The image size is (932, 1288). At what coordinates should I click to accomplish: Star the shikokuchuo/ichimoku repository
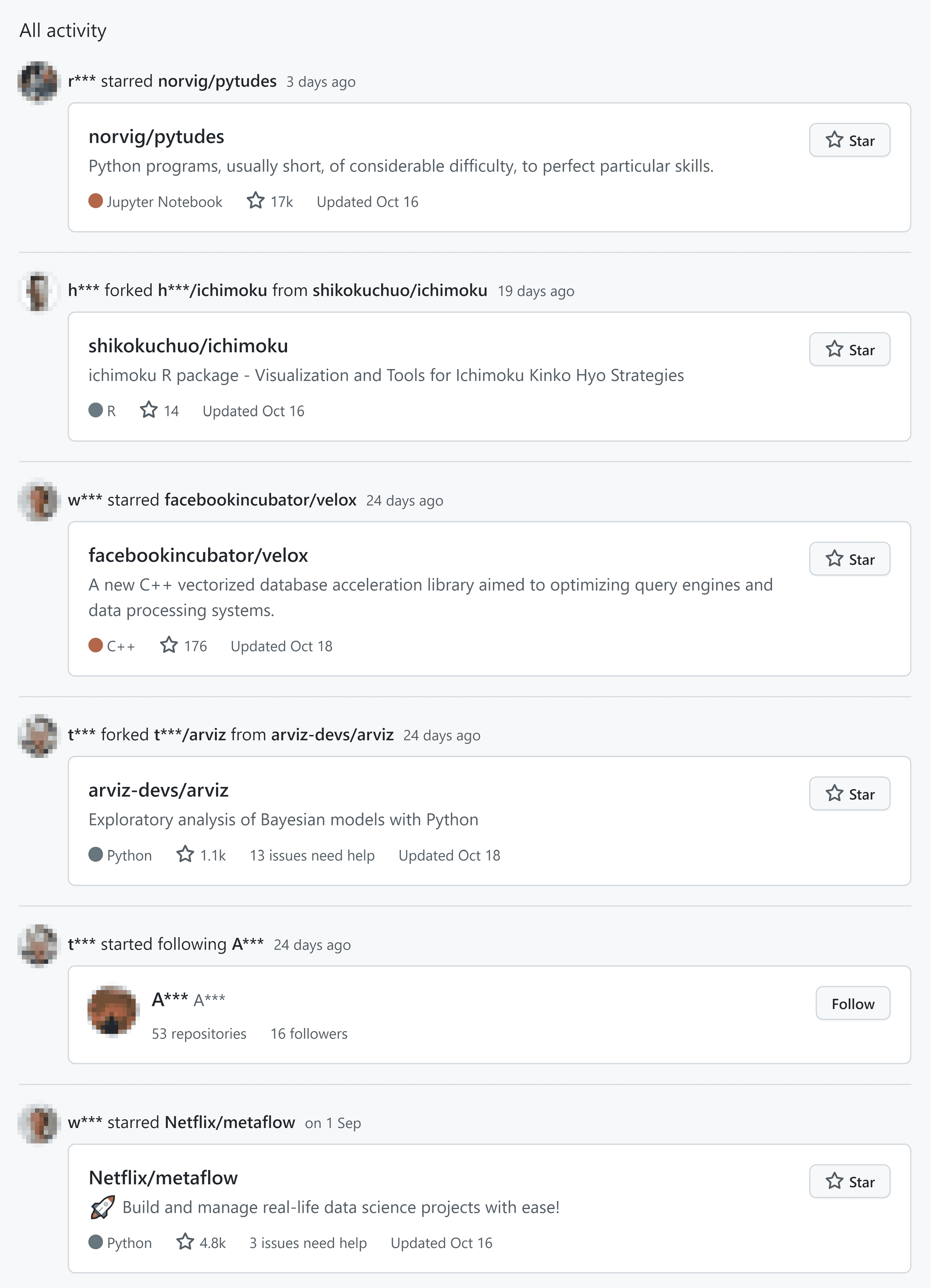tap(849, 350)
